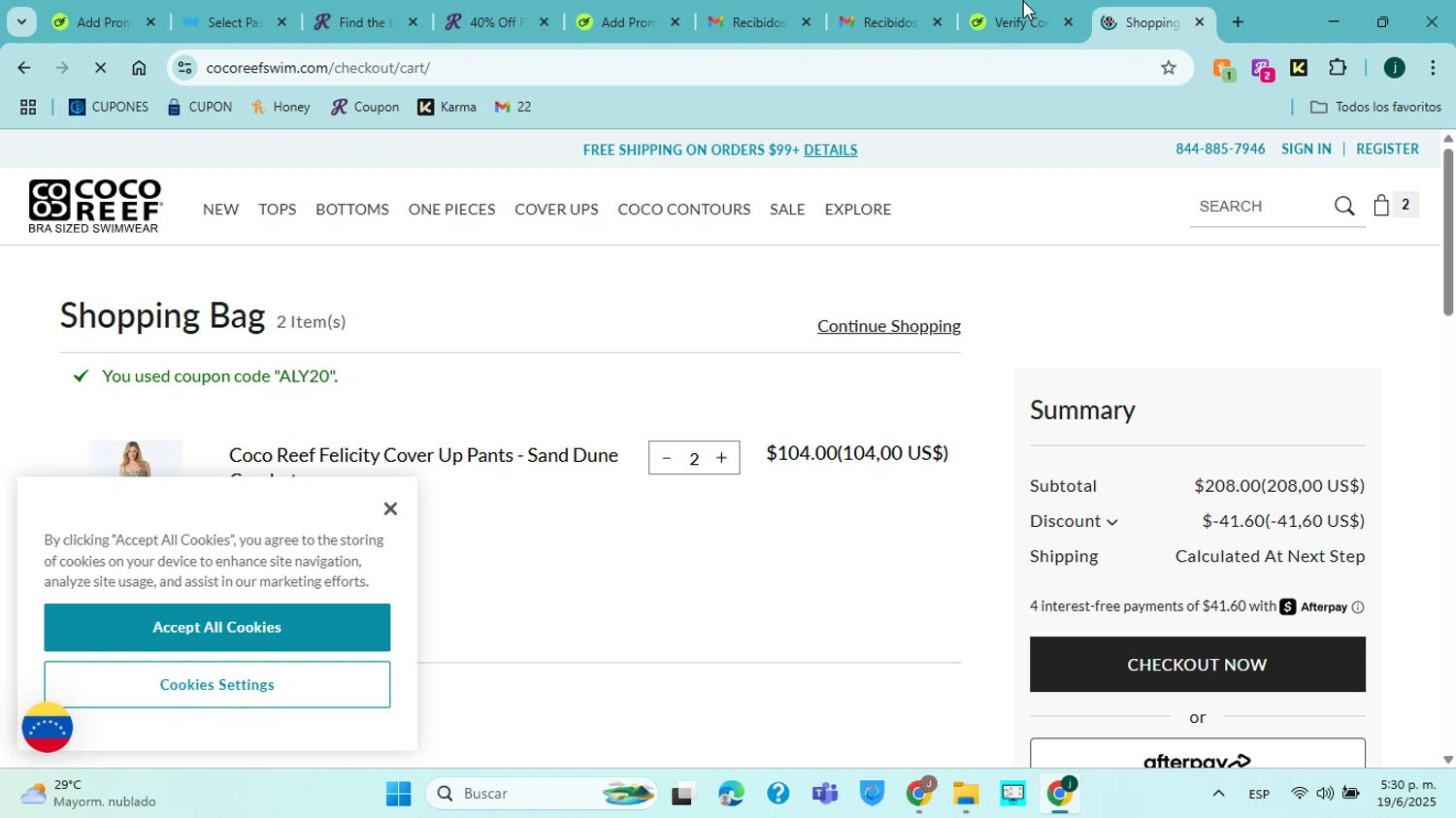
Task: Show hidden system tray icons
Action: [x=1218, y=795]
